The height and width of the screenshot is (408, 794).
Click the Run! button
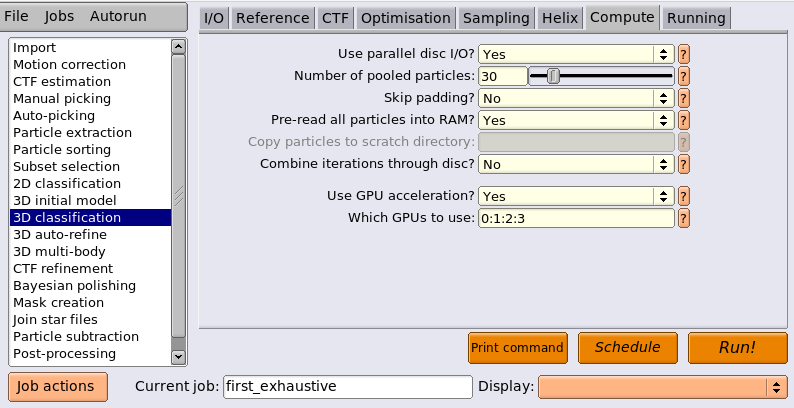click(737, 348)
